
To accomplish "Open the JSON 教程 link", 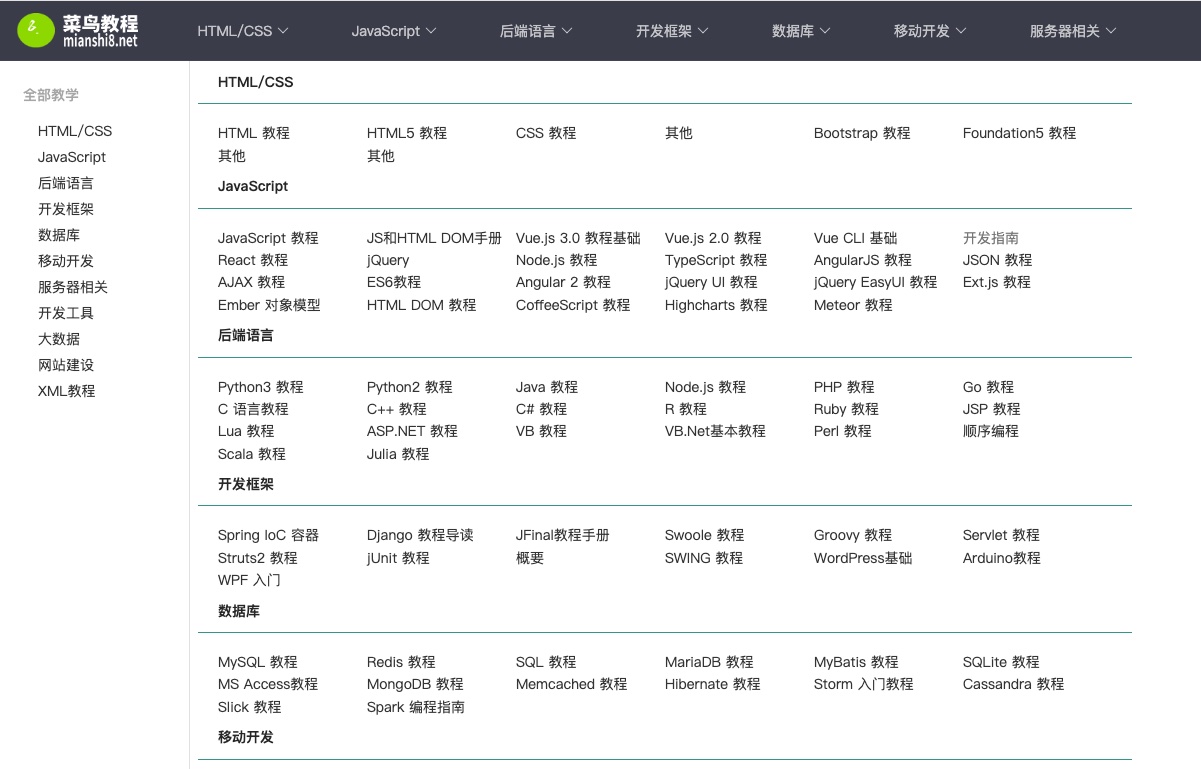I will click(997, 260).
